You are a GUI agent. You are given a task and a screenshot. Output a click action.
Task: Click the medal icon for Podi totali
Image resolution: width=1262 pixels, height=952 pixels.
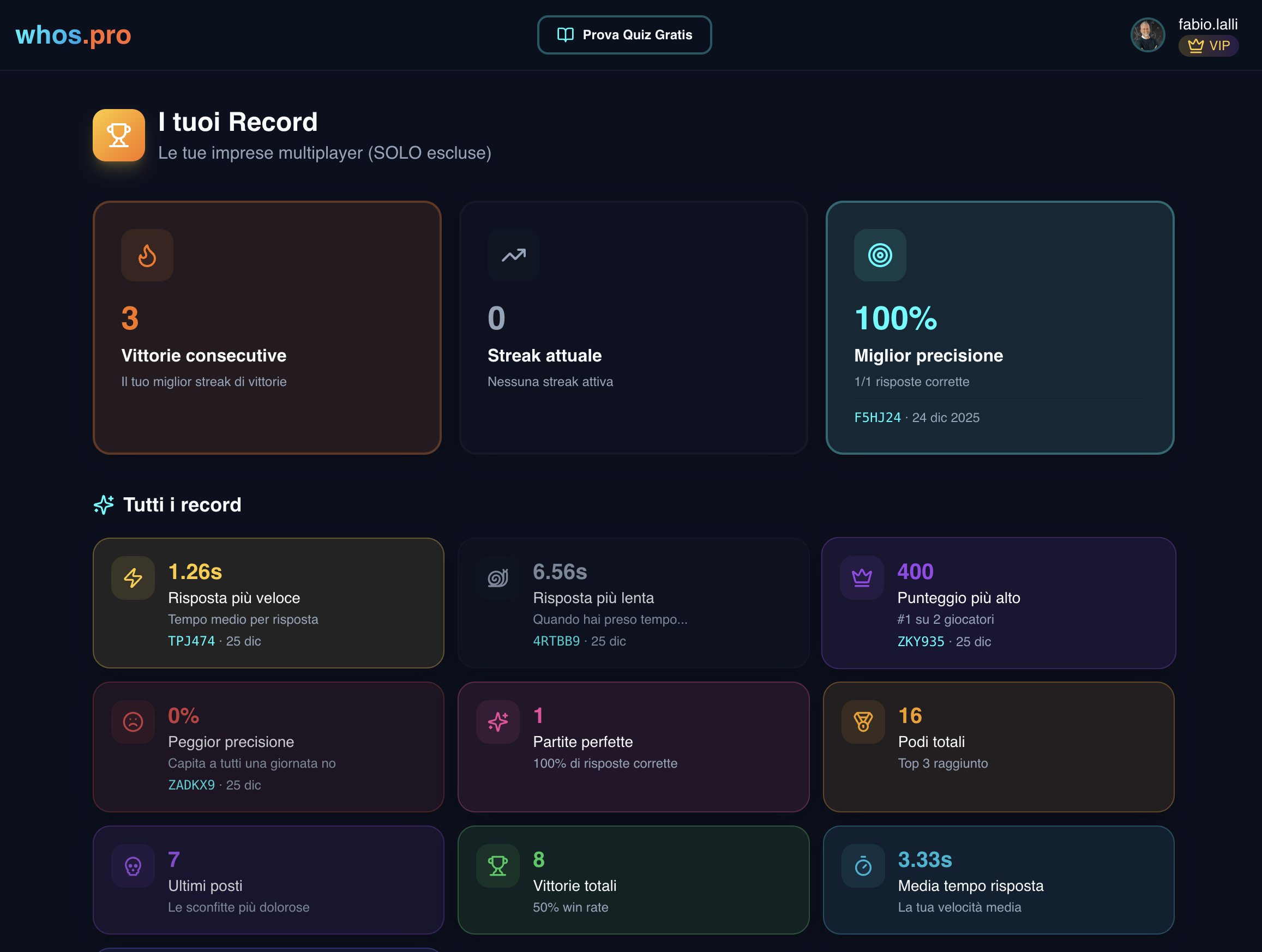point(863,721)
